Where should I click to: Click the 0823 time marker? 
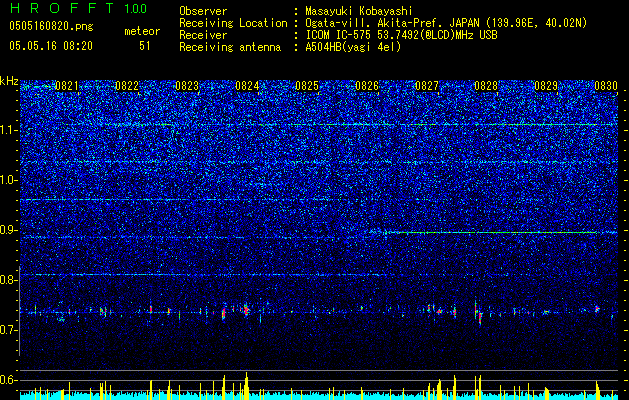[187, 86]
